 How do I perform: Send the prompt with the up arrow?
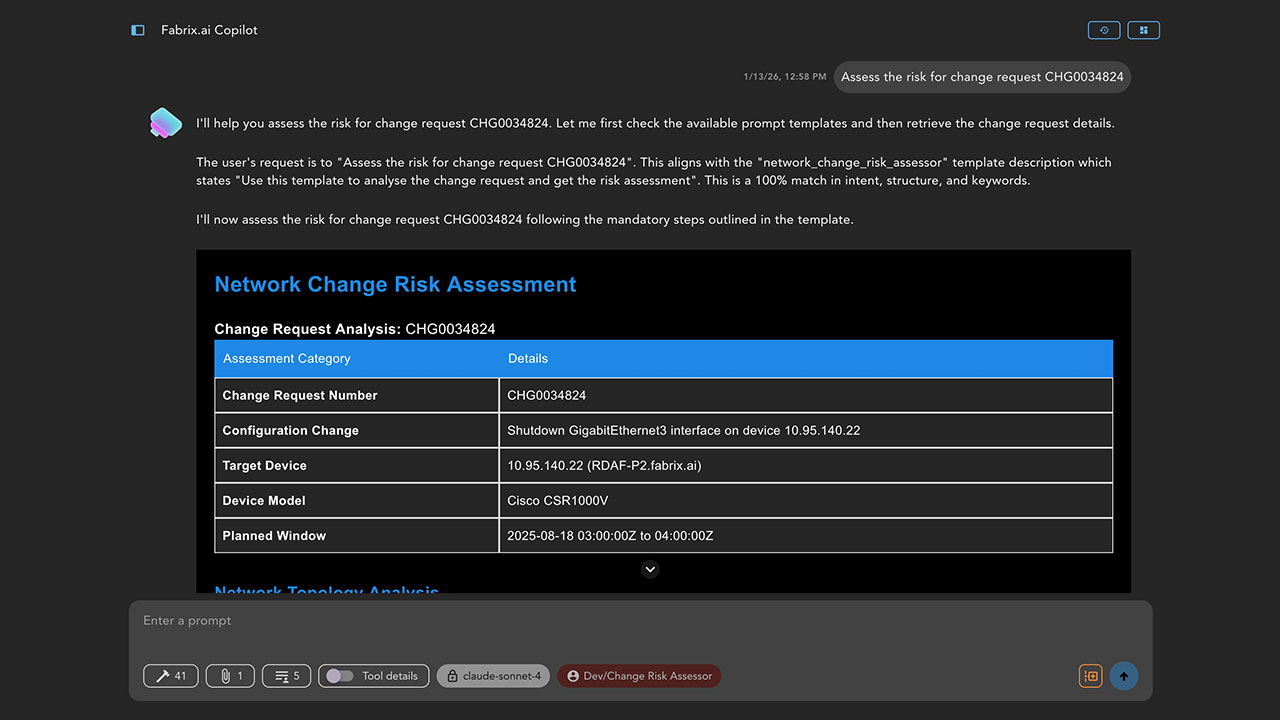(x=1124, y=676)
